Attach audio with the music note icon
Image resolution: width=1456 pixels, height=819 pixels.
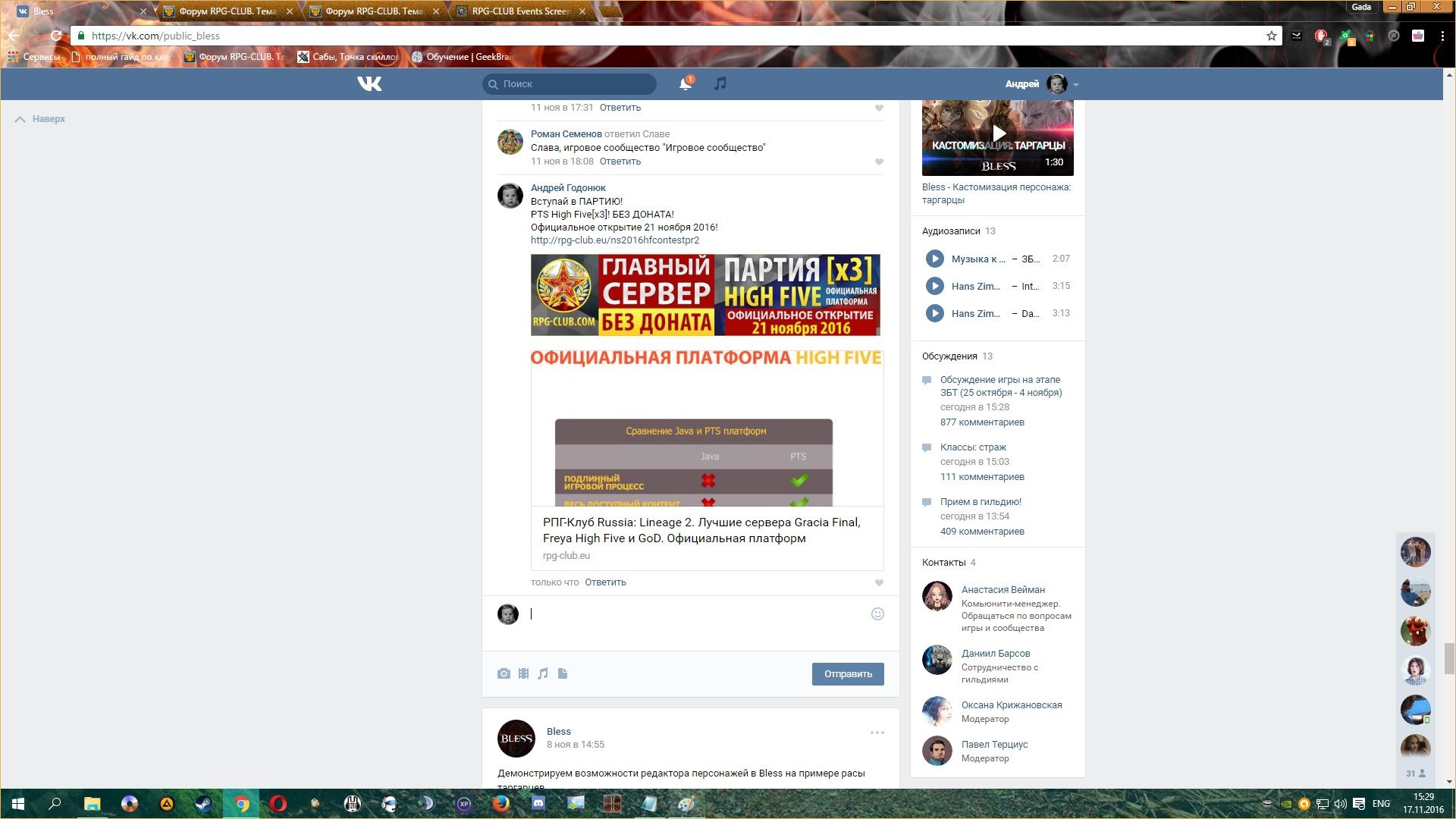pos(543,673)
